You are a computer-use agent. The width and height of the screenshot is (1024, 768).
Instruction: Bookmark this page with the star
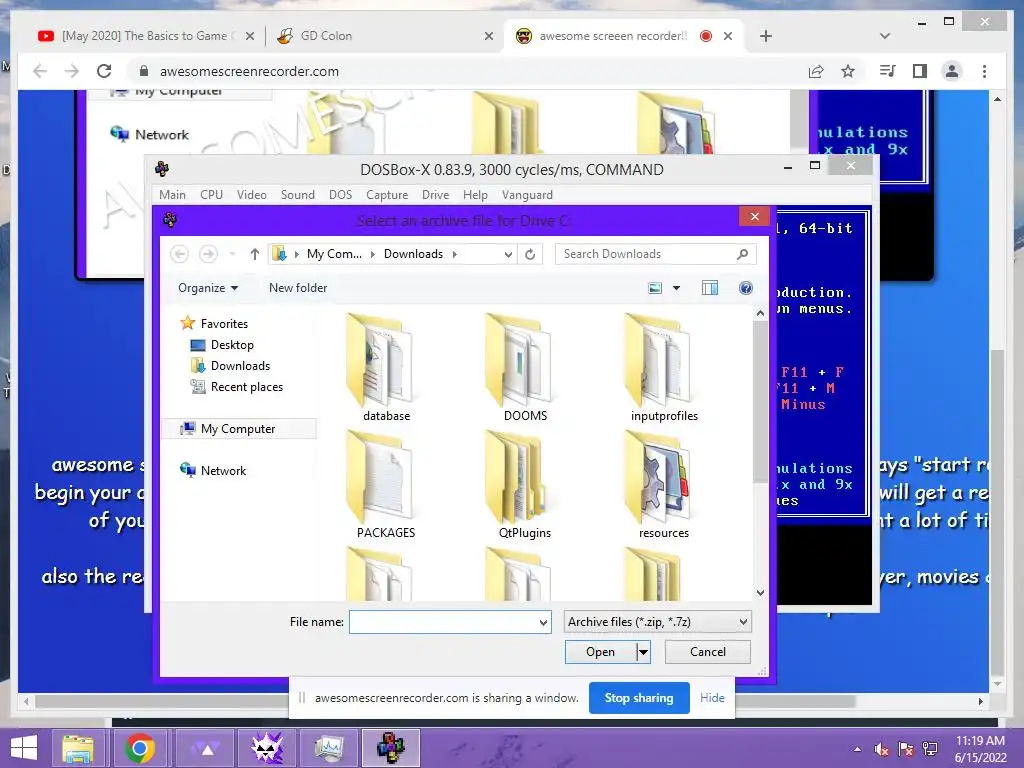tap(848, 71)
